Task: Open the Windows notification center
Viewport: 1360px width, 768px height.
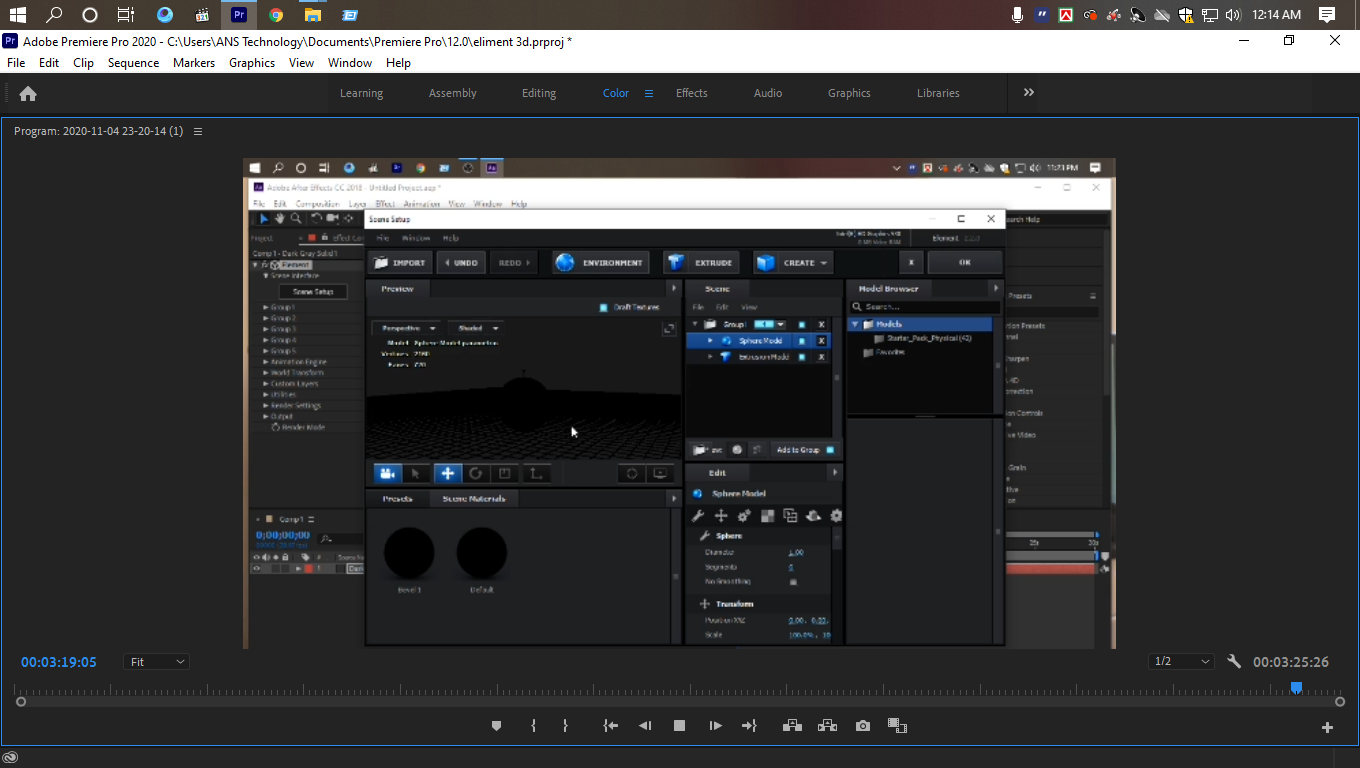Action: [1326, 15]
